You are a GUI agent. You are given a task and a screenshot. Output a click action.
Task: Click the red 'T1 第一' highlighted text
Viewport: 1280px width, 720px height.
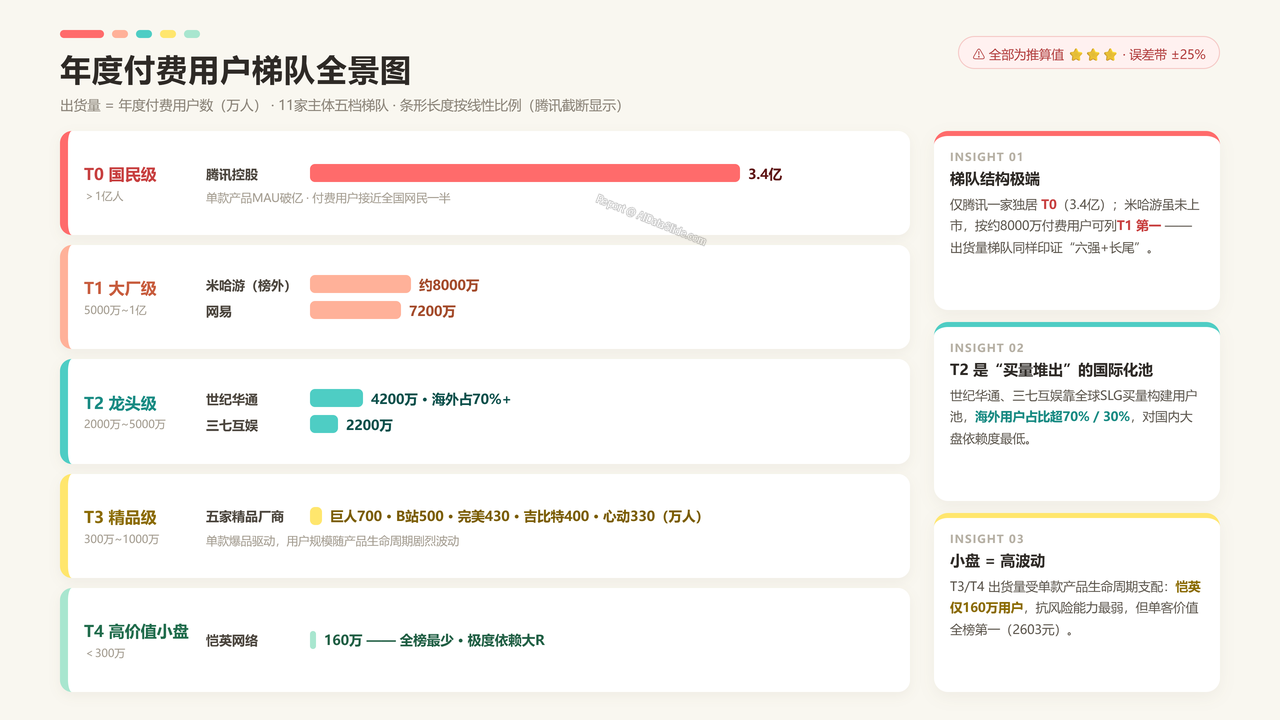[x=1138, y=226]
